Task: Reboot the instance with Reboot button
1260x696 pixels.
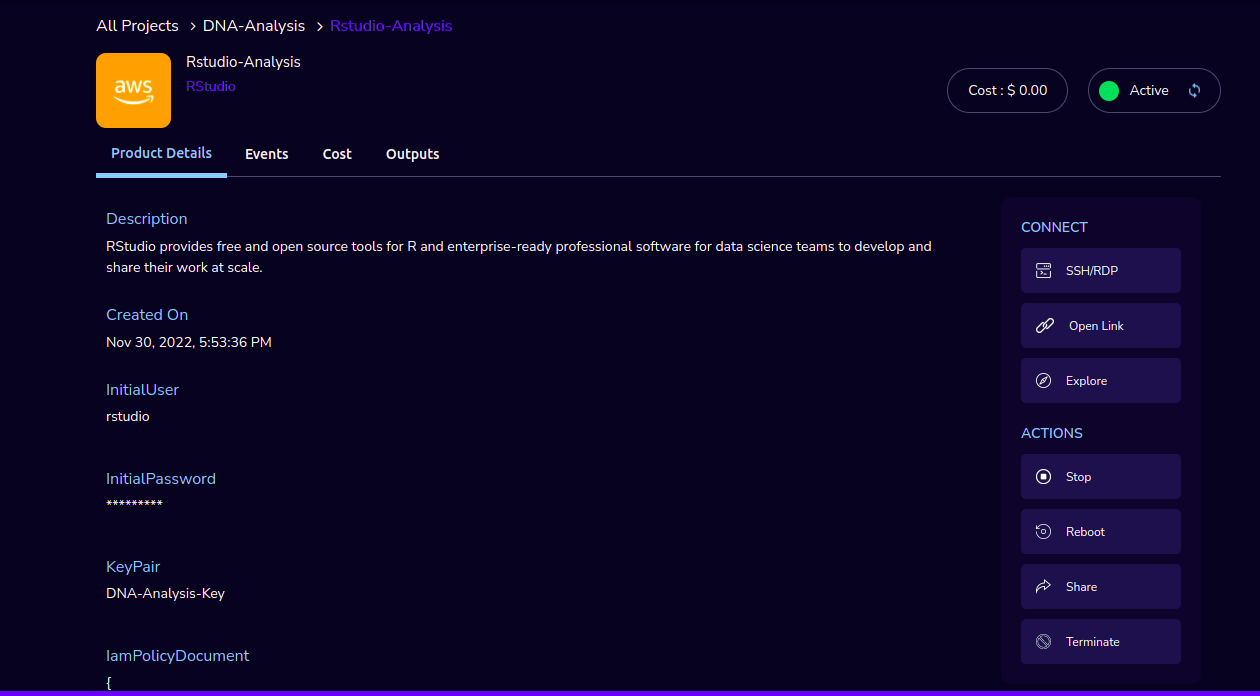Action: (x=1101, y=532)
